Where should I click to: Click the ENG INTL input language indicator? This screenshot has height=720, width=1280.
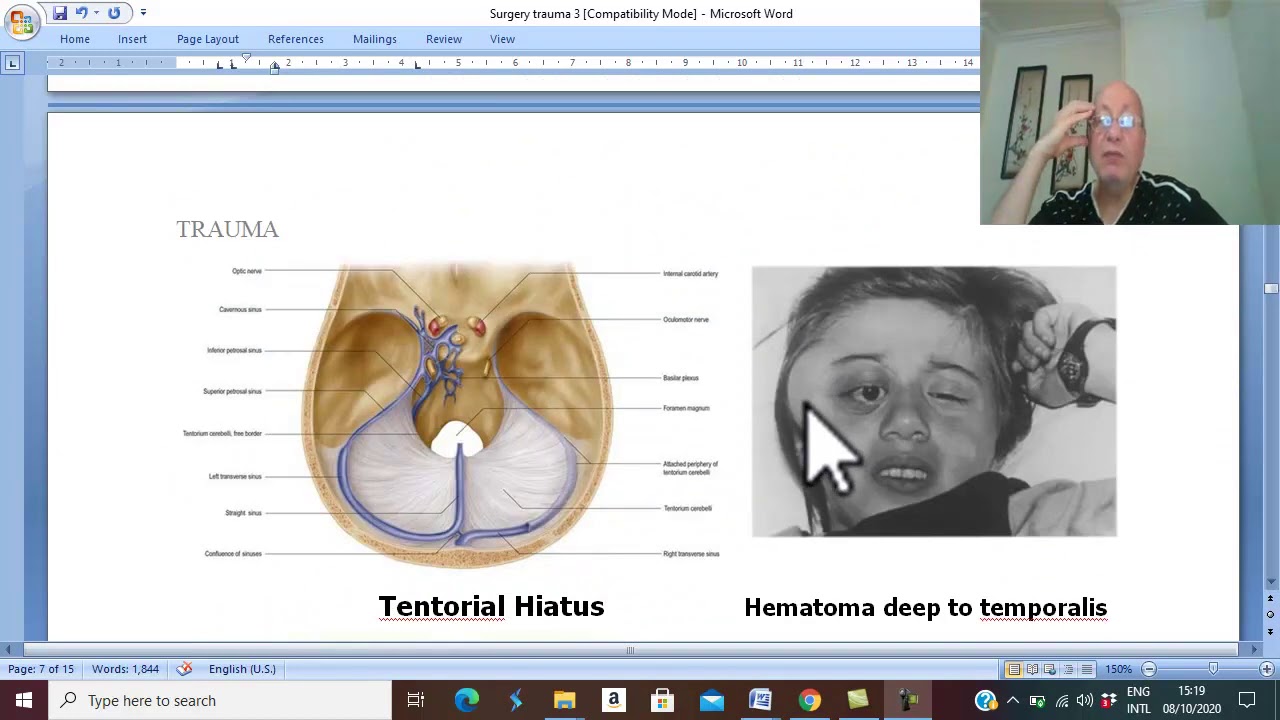(x=1138, y=700)
